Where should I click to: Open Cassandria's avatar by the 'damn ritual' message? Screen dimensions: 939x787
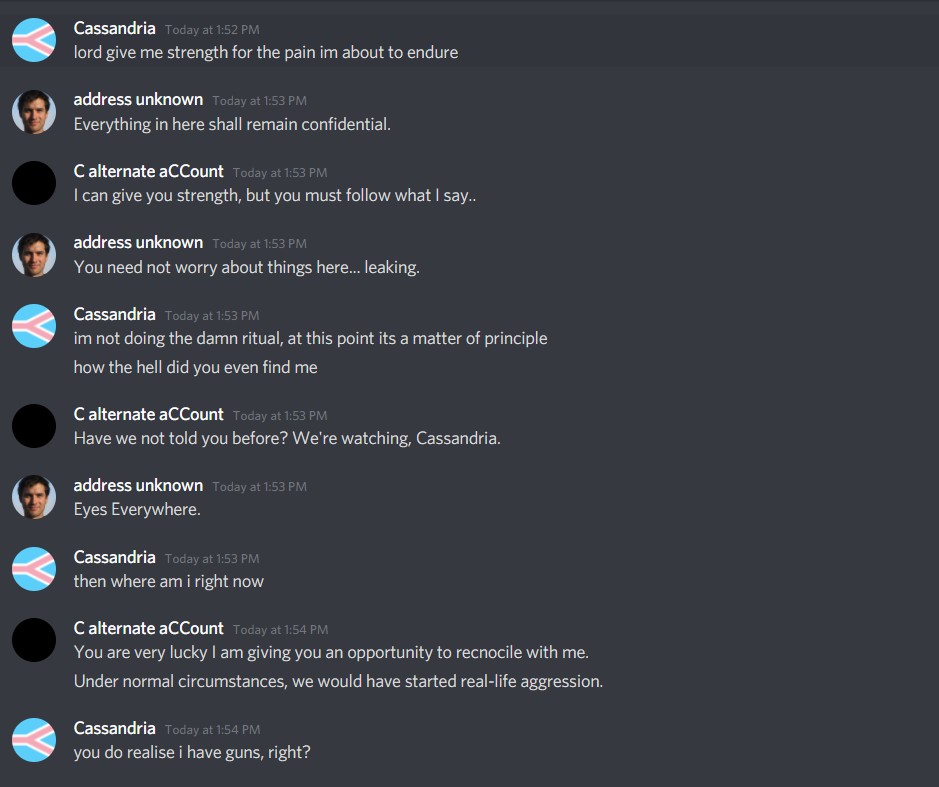34,326
